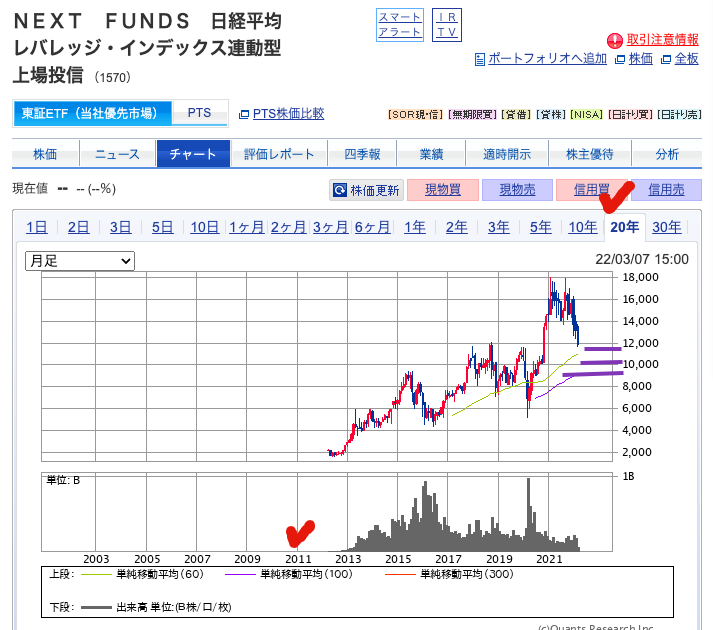Click the refresh icon on 株価更新 button
The width and height of the screenshot is (713, 630).
pyautogui.click(x=340, y=190)
